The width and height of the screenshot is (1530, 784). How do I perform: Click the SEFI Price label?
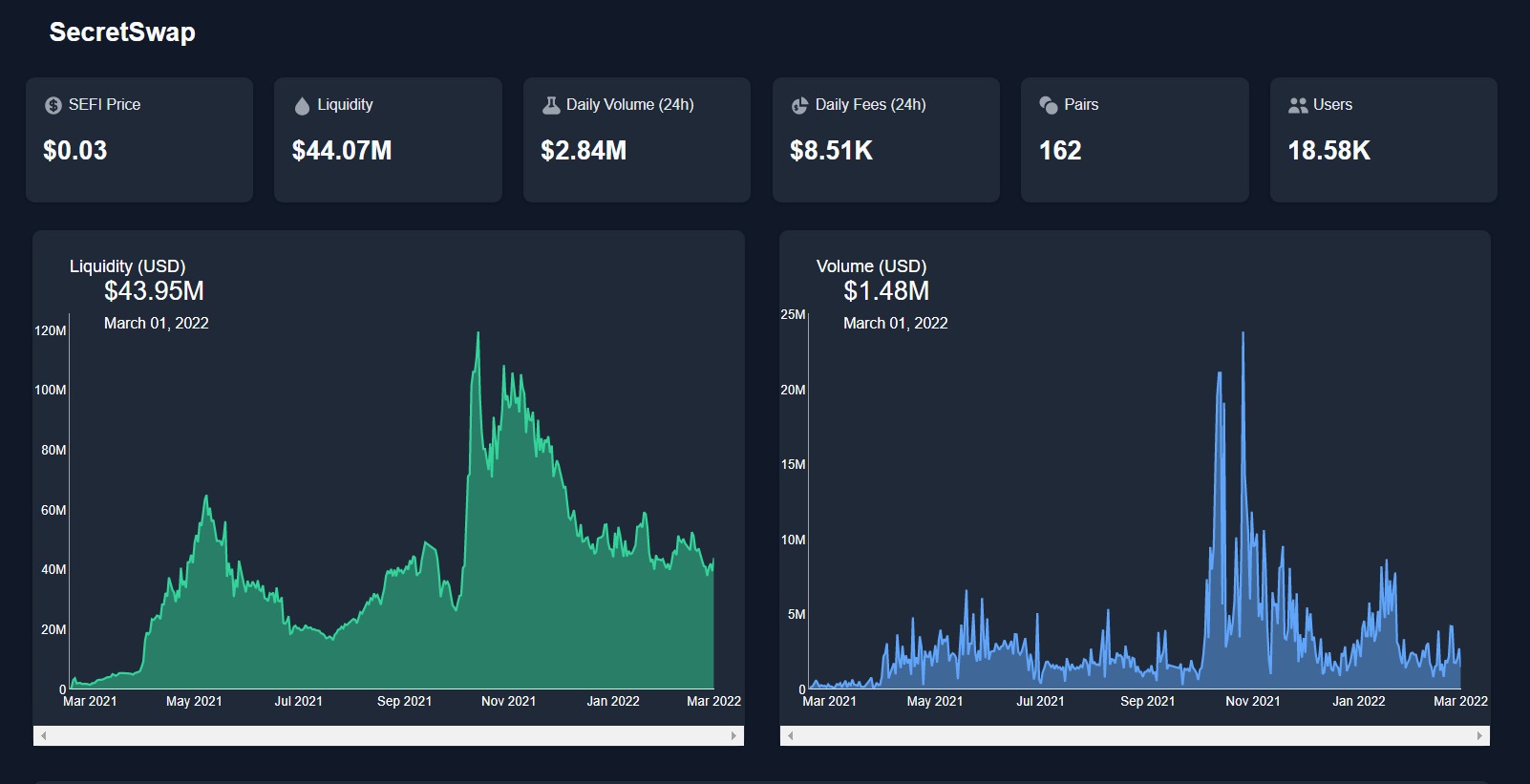coord(104,105)
